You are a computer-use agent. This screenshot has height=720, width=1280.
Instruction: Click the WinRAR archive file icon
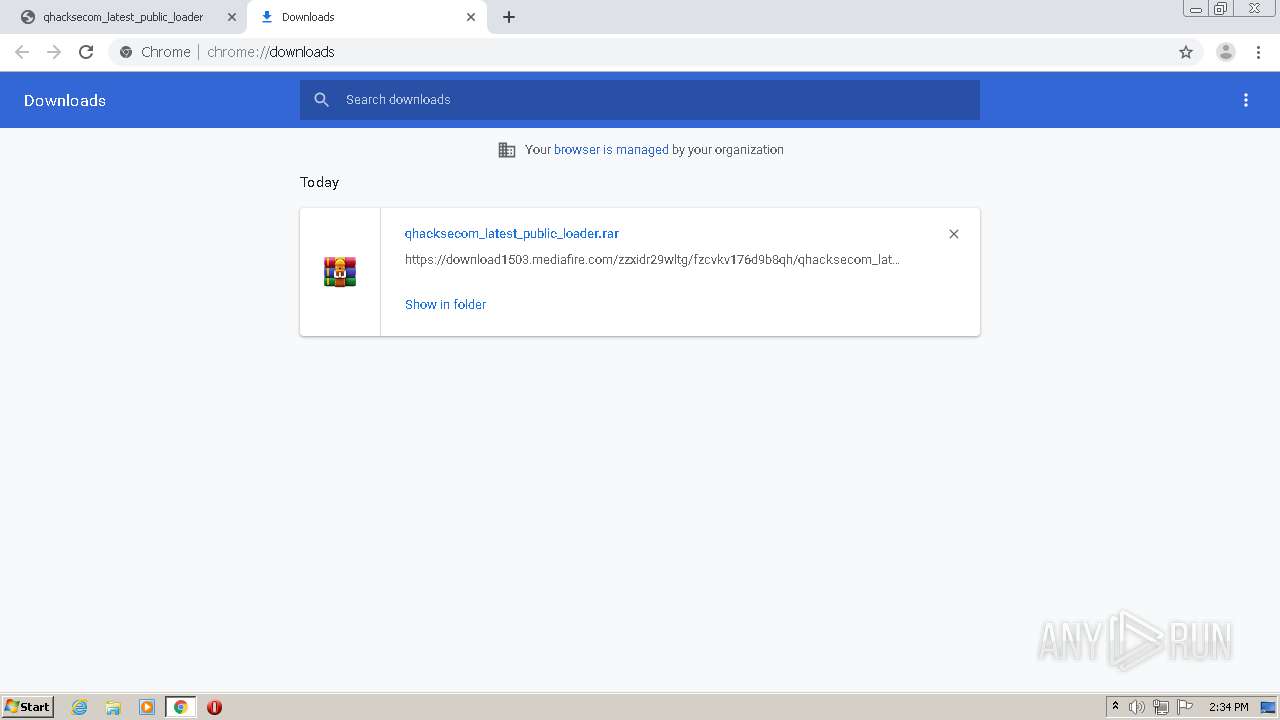point(340,272)
